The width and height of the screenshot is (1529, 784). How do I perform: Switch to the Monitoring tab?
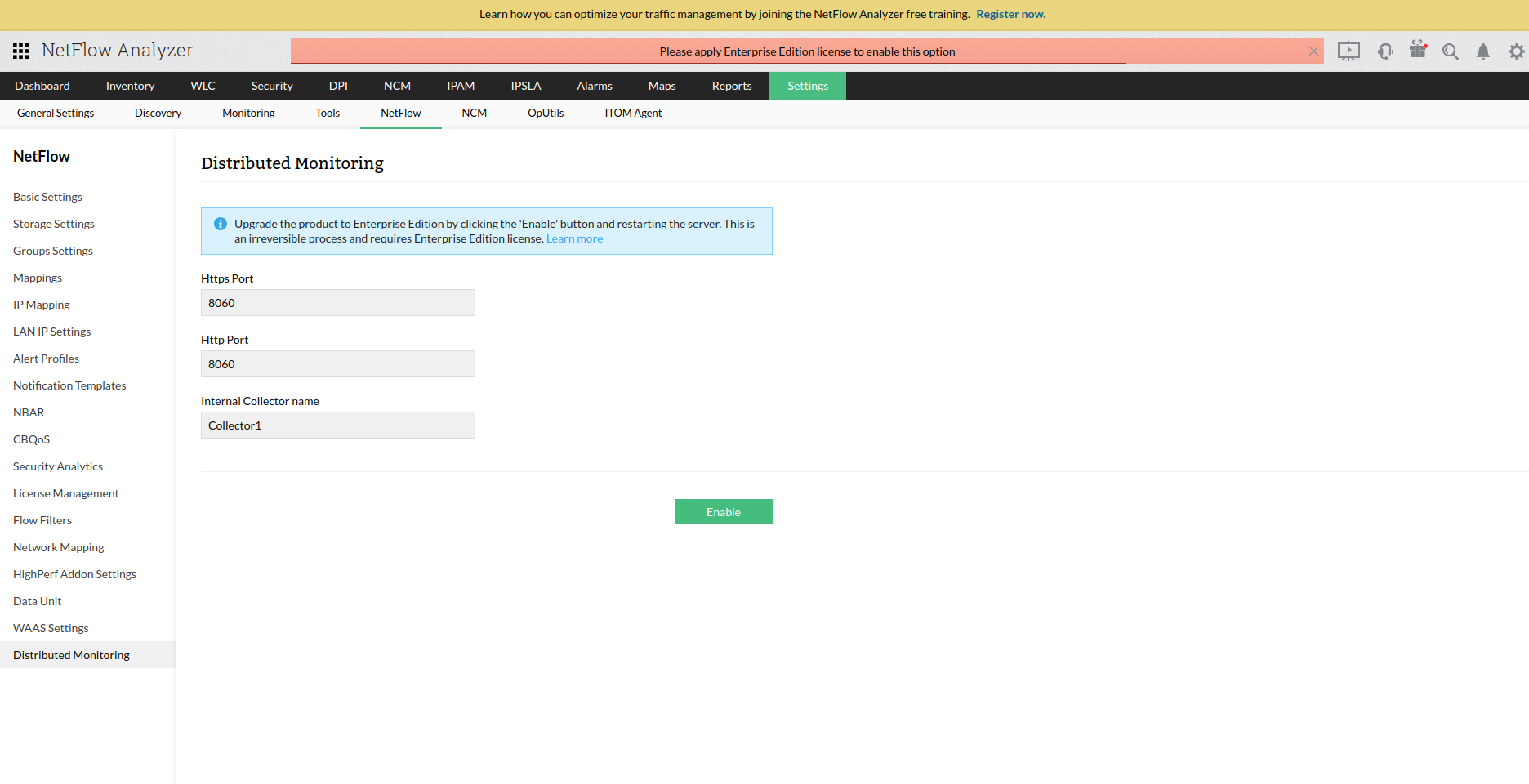248,114
